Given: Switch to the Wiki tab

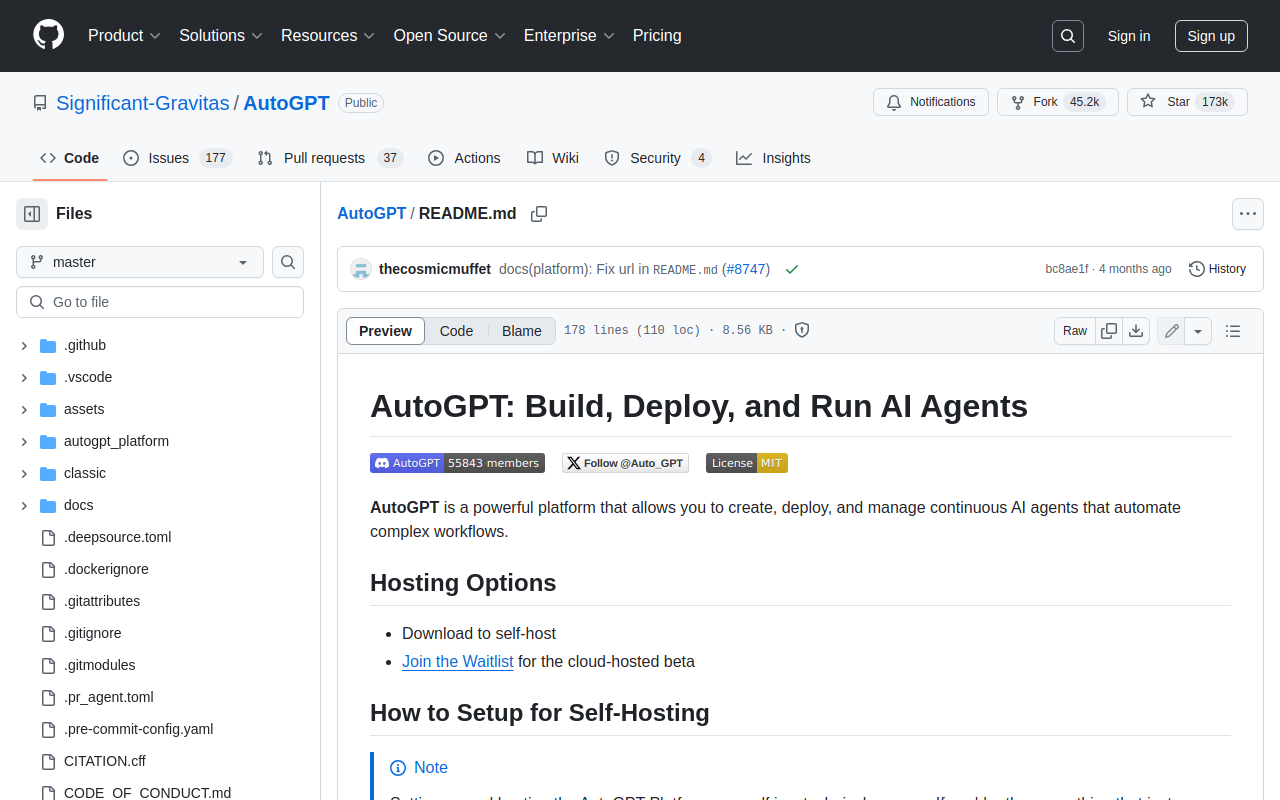Looking at the screenshot, I should point(553,158).
